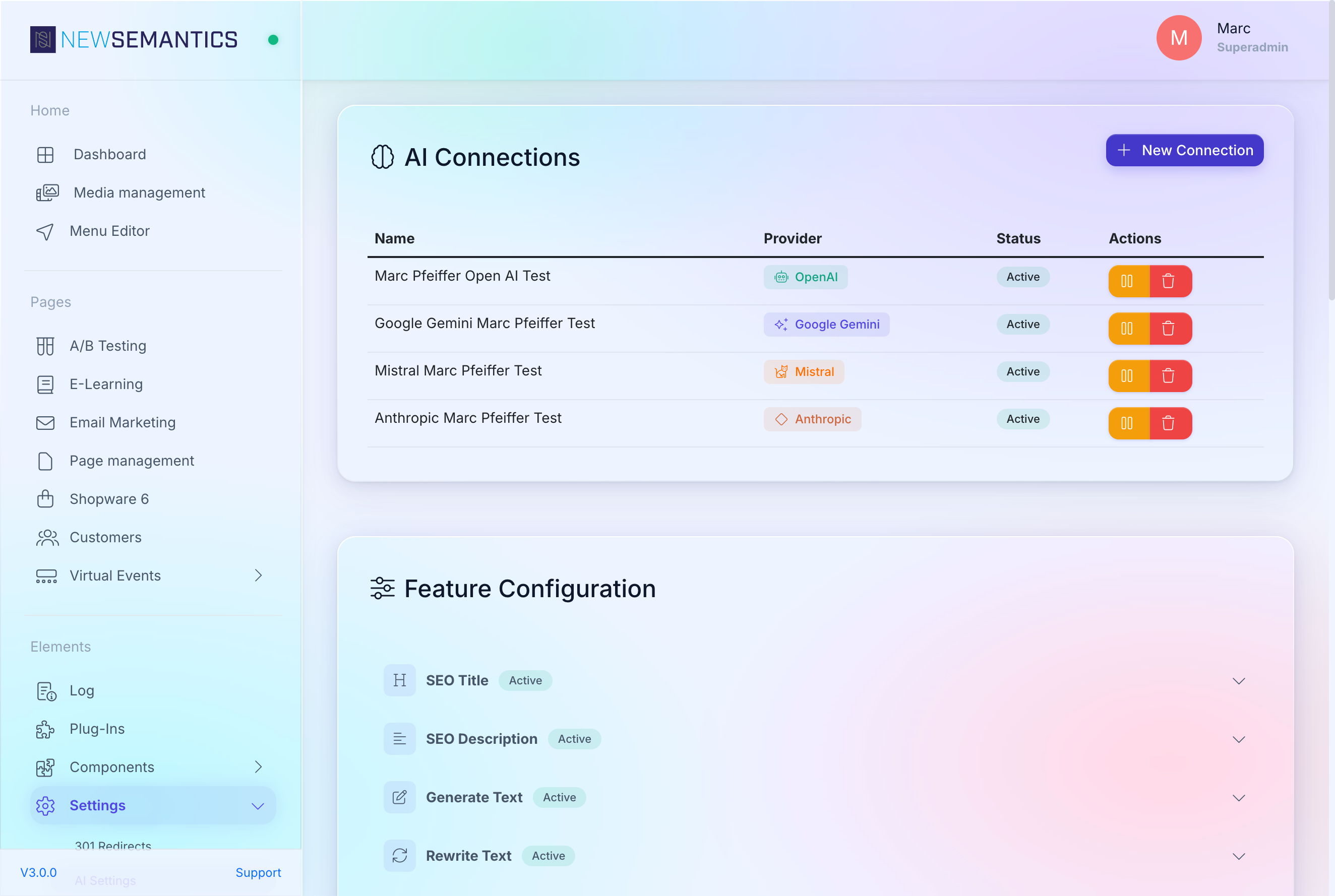Viewport: 1335px width, 896px height.
Task: Click the AI Connections brain icon
Action: [383, 157]
